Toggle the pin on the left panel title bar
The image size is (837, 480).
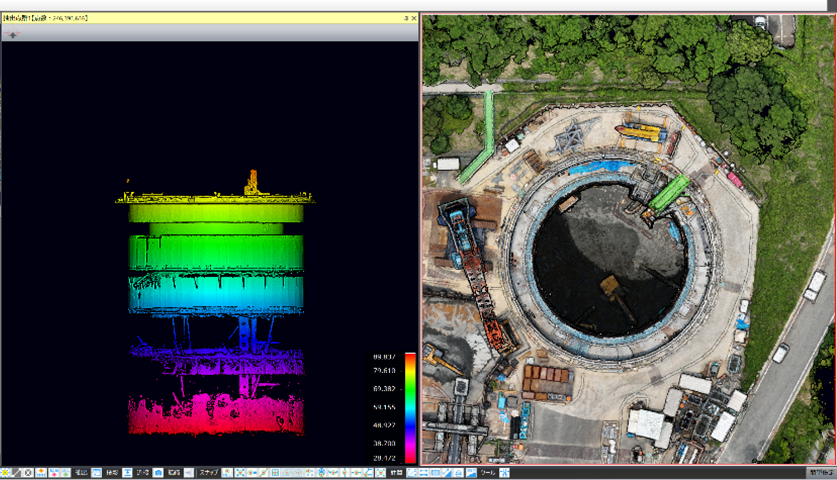[405, 18]
